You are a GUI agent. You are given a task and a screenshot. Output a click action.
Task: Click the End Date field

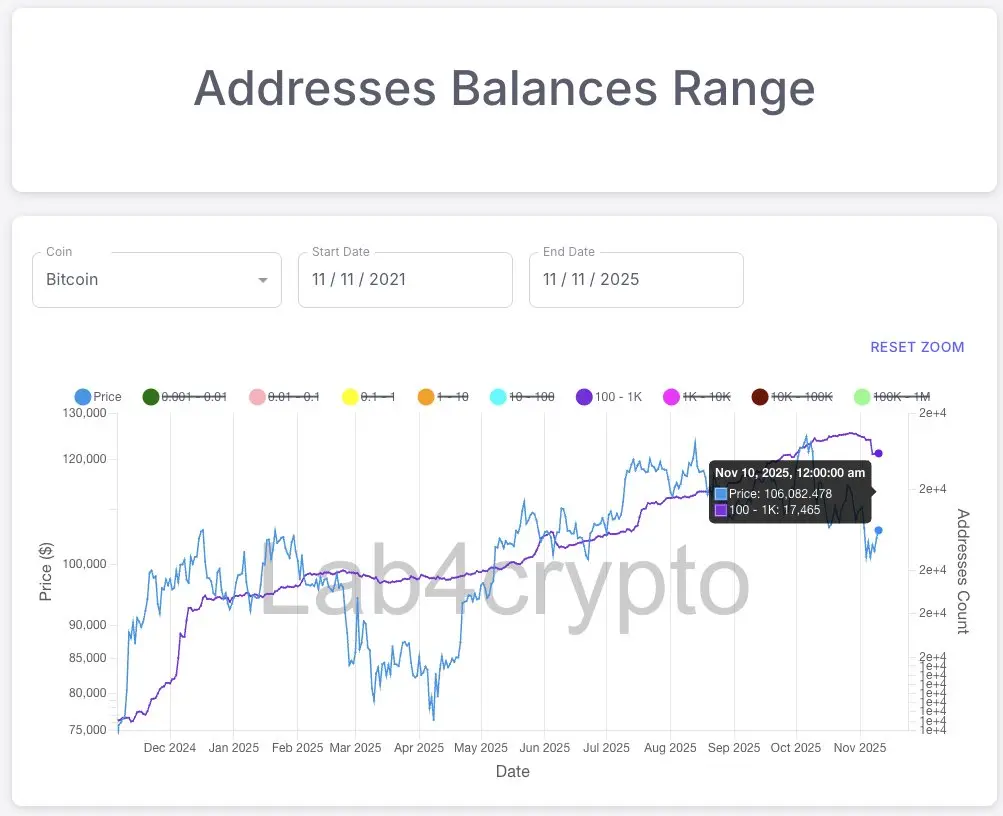click(x=636, y=280)
